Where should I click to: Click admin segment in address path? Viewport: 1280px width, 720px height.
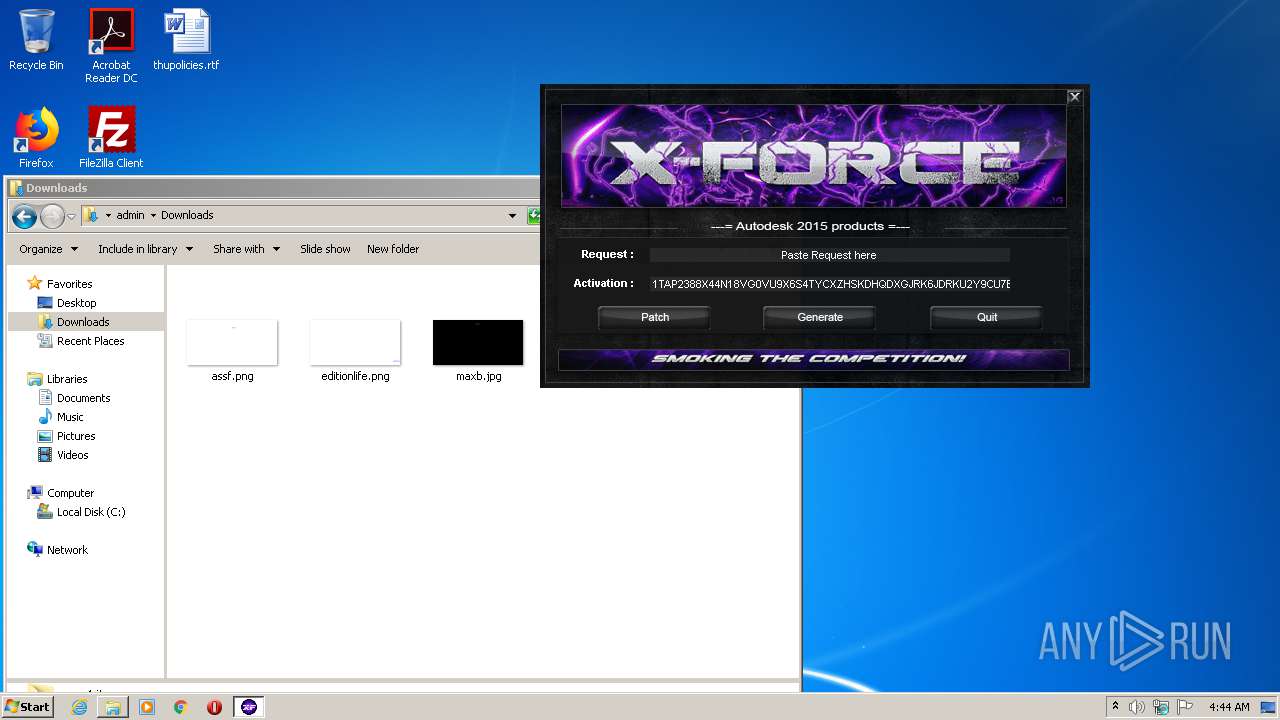(x=130, y=215)
